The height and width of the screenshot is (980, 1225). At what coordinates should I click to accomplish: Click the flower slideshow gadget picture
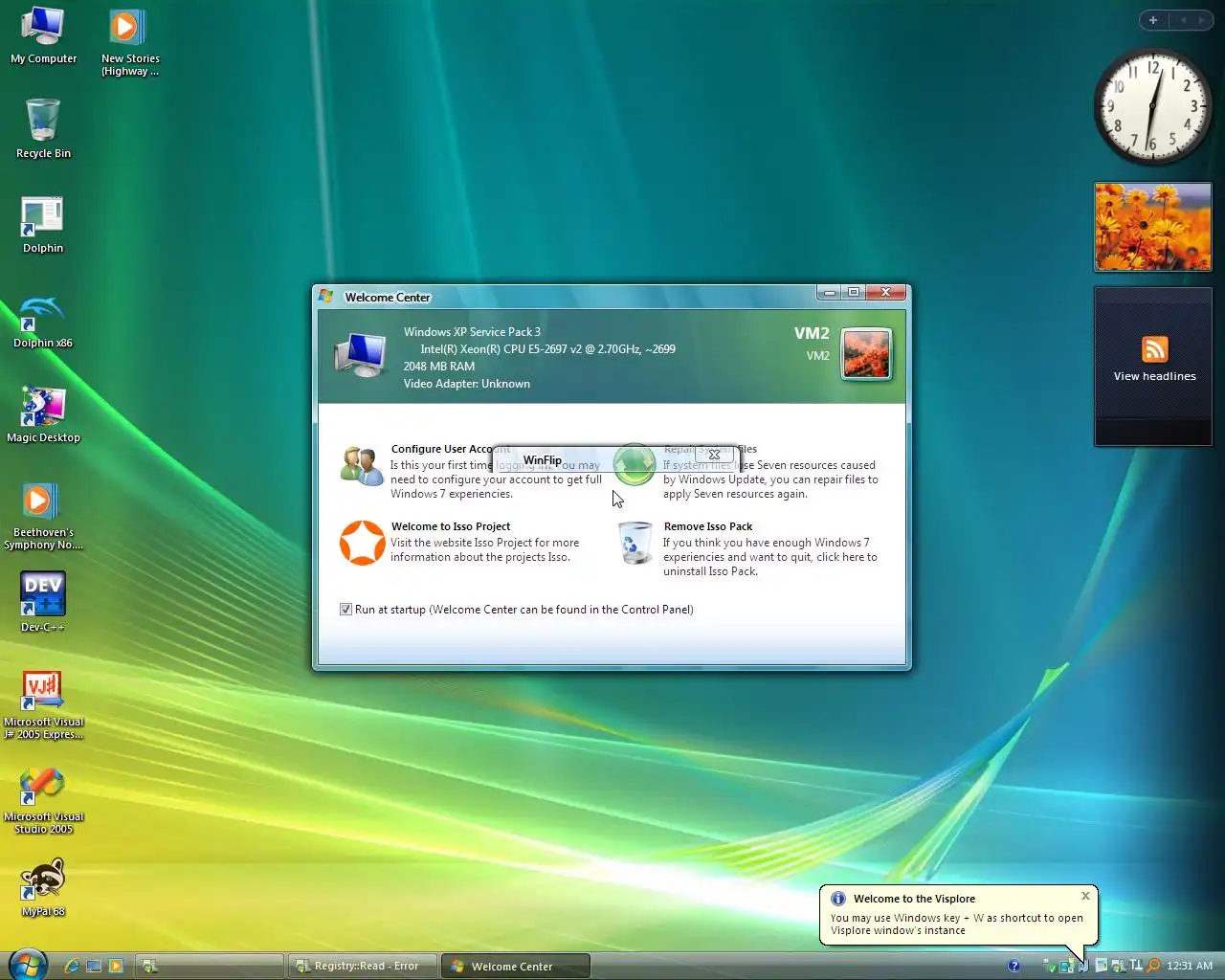(x=1152, y=227)
